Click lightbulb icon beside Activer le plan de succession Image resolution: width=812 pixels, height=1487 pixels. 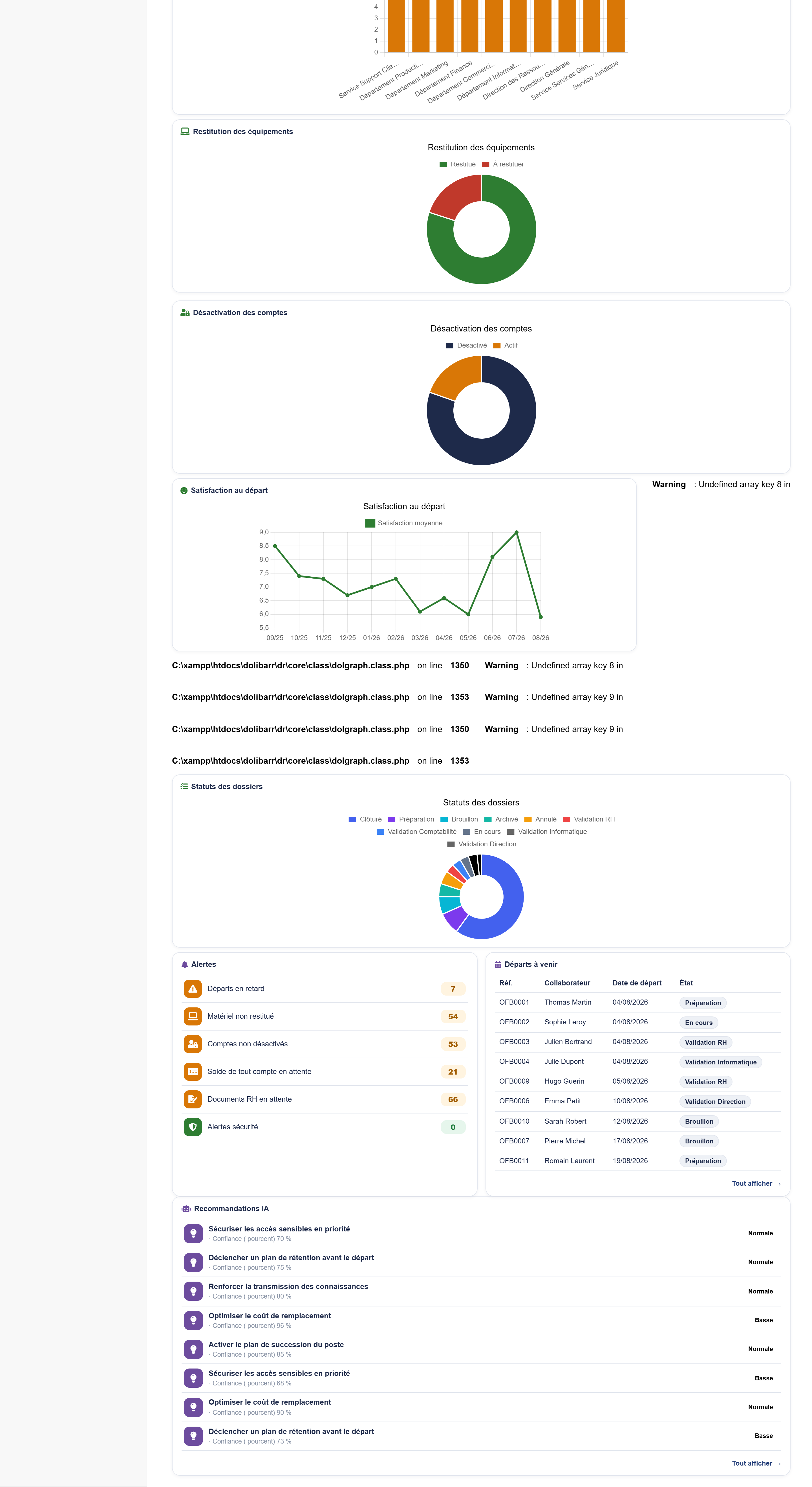click(193, 1349)
